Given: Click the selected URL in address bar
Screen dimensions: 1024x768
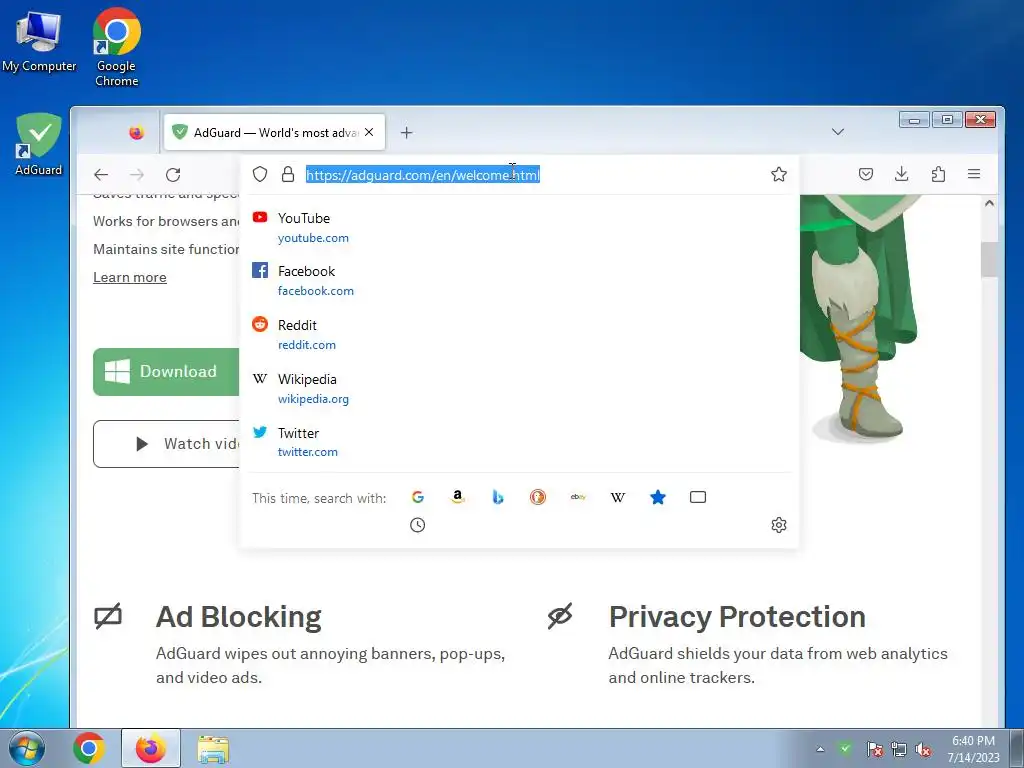Looking at the screenshot, I should point(423,175).
